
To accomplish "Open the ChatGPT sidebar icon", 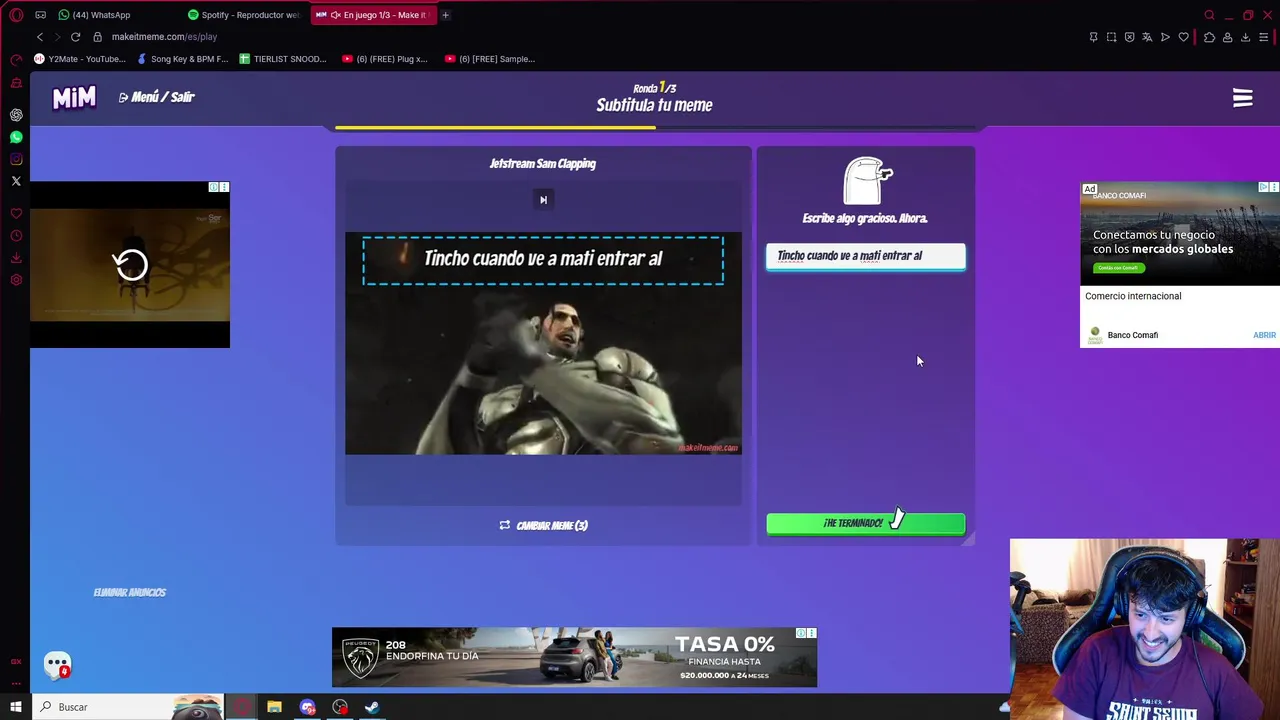I will [x=16, y=115].
